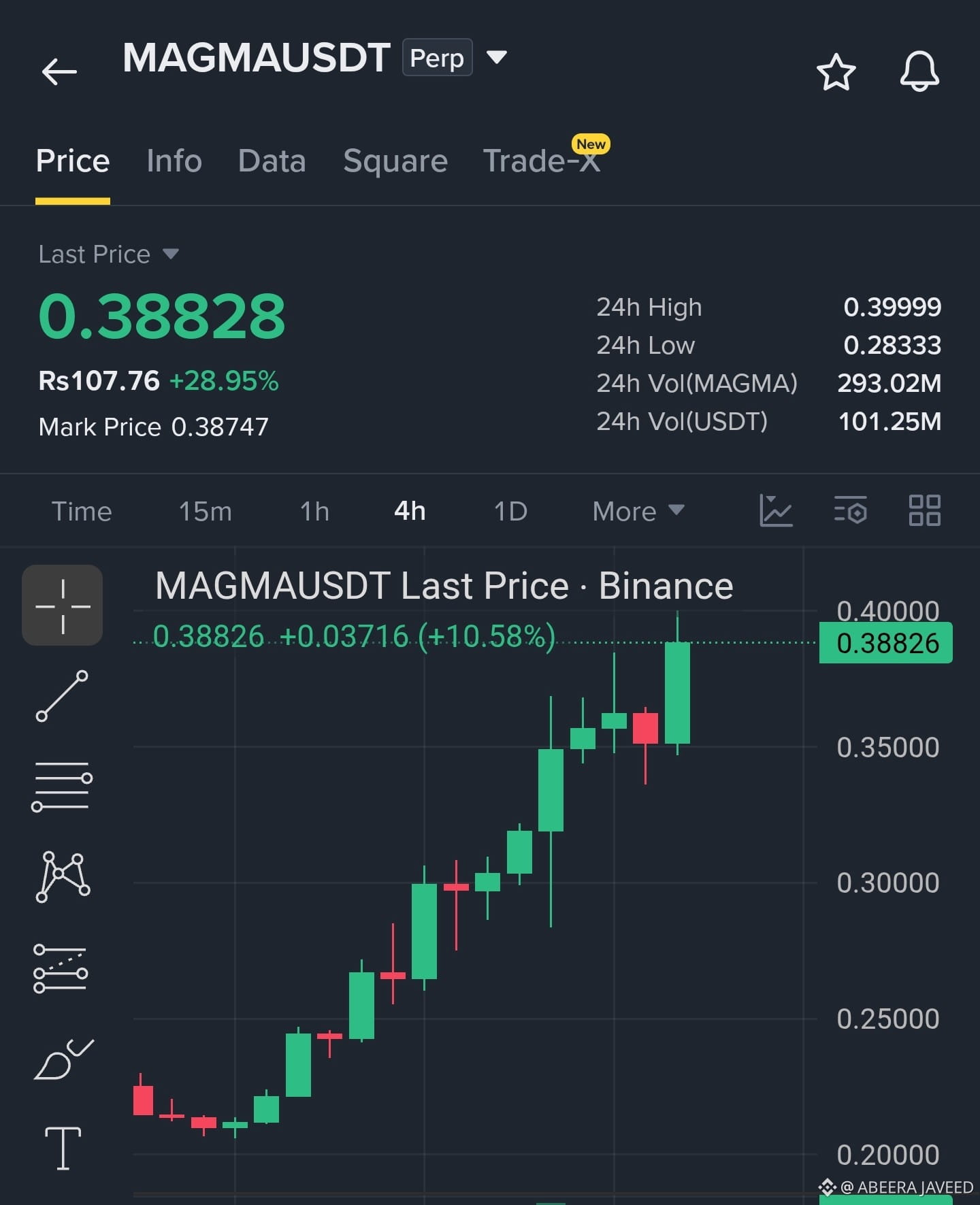Select the 4h chart interval

410,511
